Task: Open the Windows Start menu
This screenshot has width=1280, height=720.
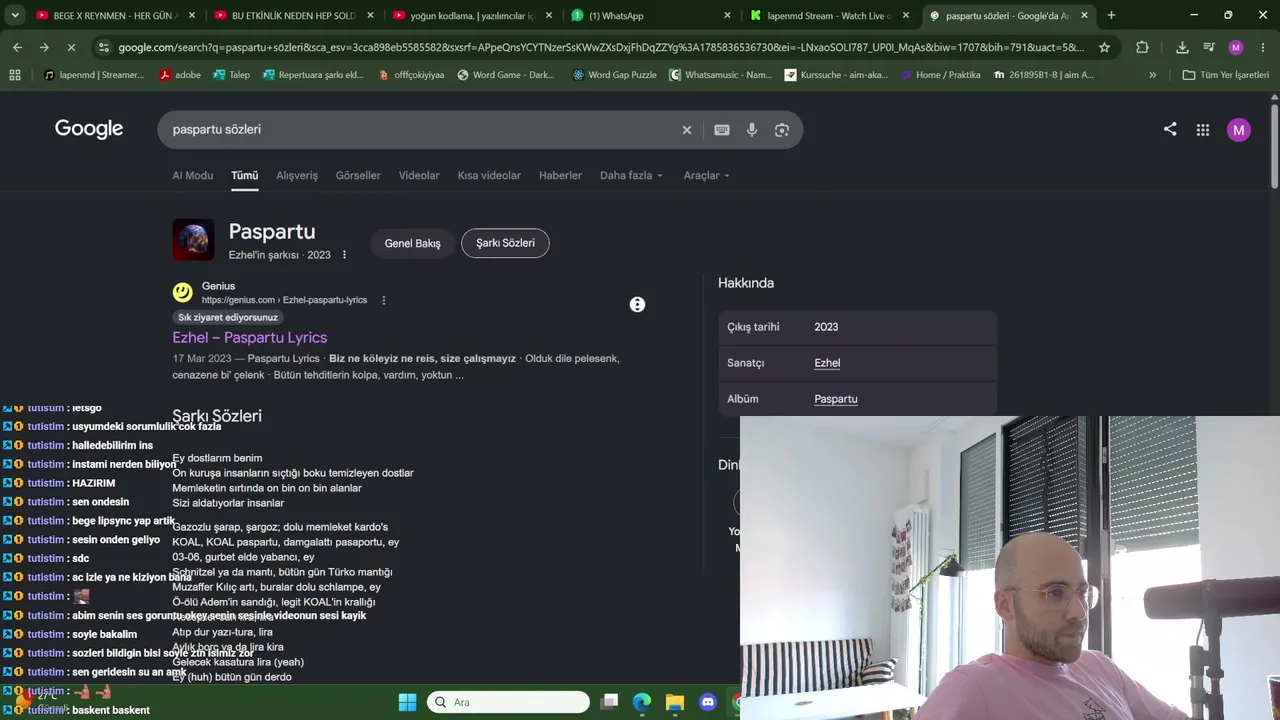Action: click(x=407, y=702)
